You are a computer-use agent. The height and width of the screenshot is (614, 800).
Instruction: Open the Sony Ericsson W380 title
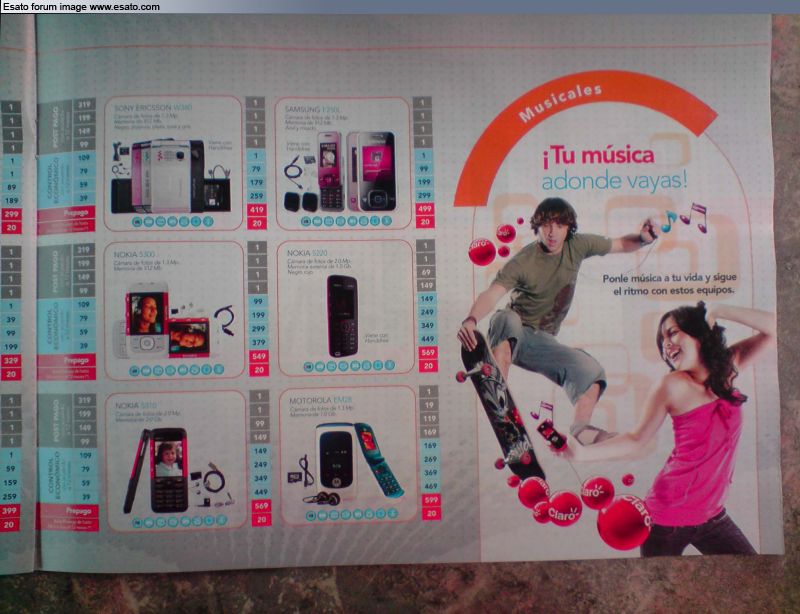click(x=153, y=108)
